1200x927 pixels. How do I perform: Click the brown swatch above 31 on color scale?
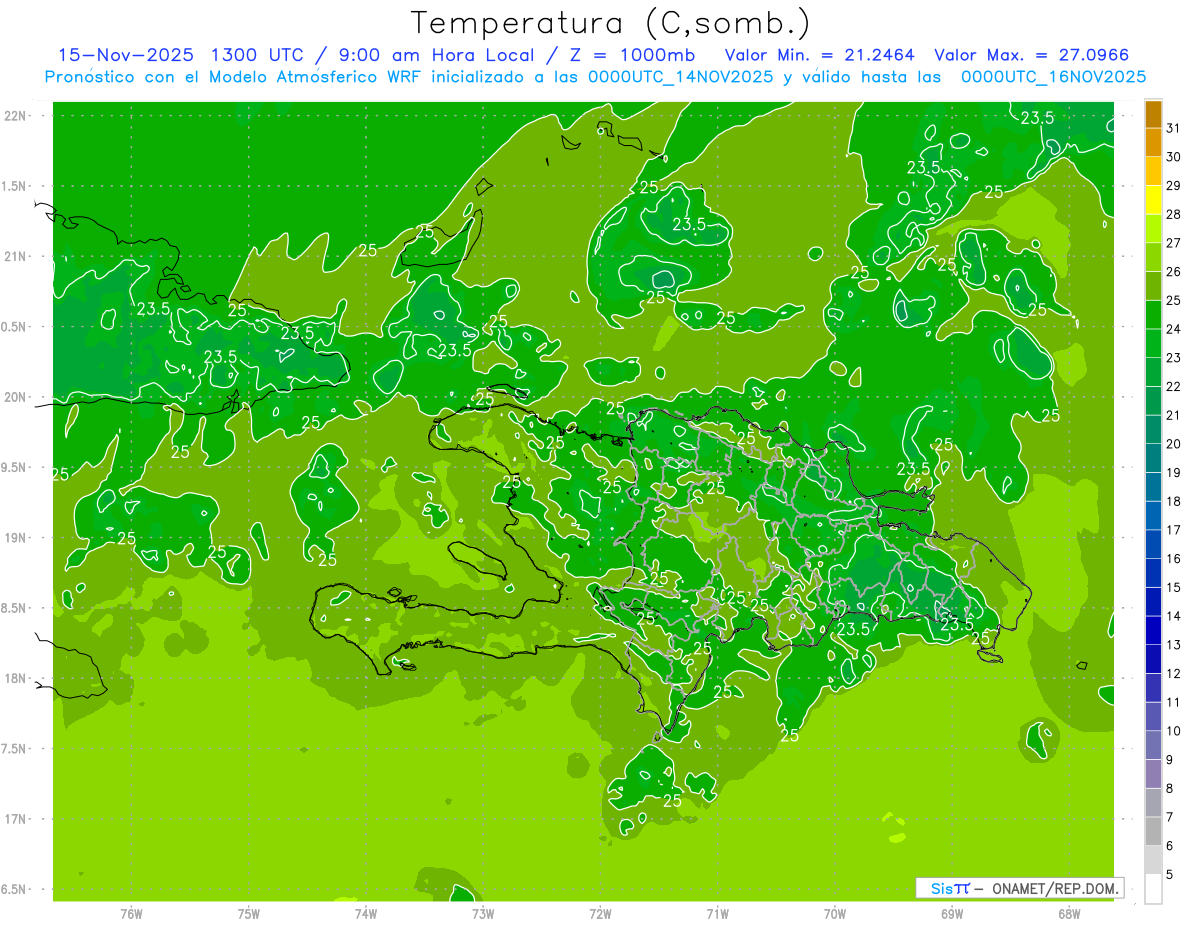[x=1153, y=114]
